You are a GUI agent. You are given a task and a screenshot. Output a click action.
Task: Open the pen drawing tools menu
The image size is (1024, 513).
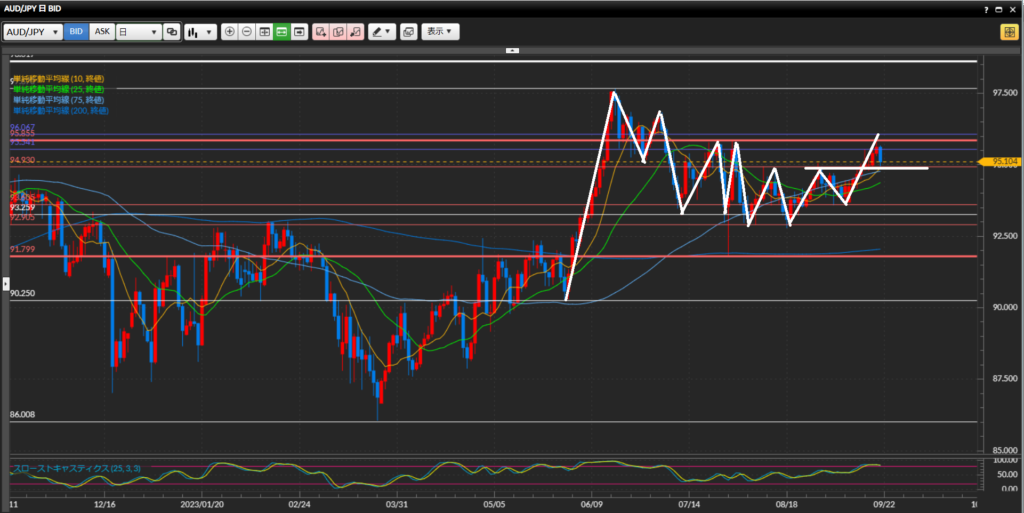(381, 32)
